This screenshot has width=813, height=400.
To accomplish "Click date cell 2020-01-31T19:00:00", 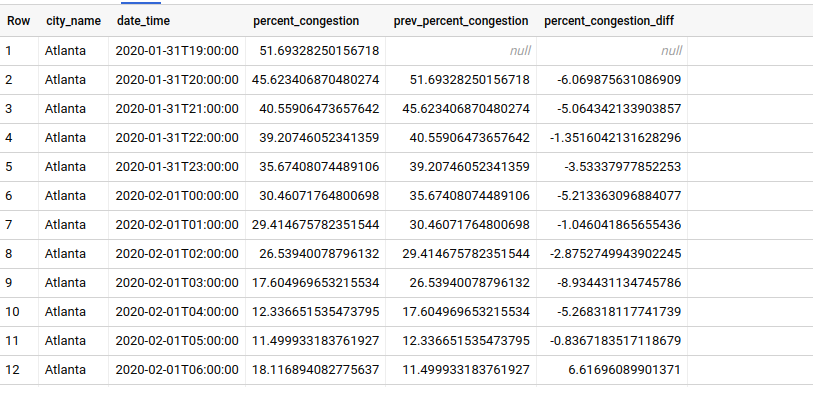I will point(177,50).
